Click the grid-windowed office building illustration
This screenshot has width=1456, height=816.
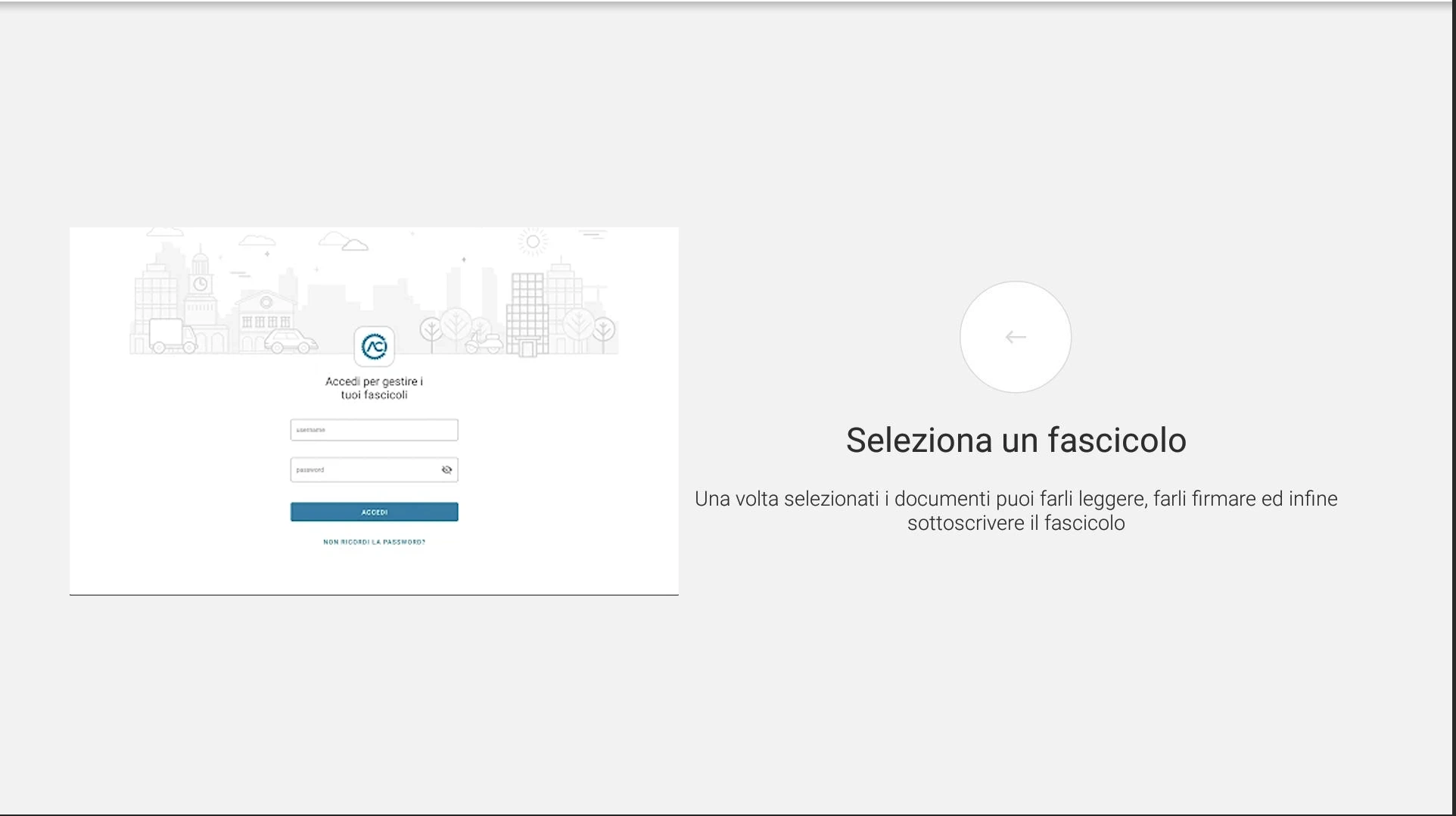point(527,312)
